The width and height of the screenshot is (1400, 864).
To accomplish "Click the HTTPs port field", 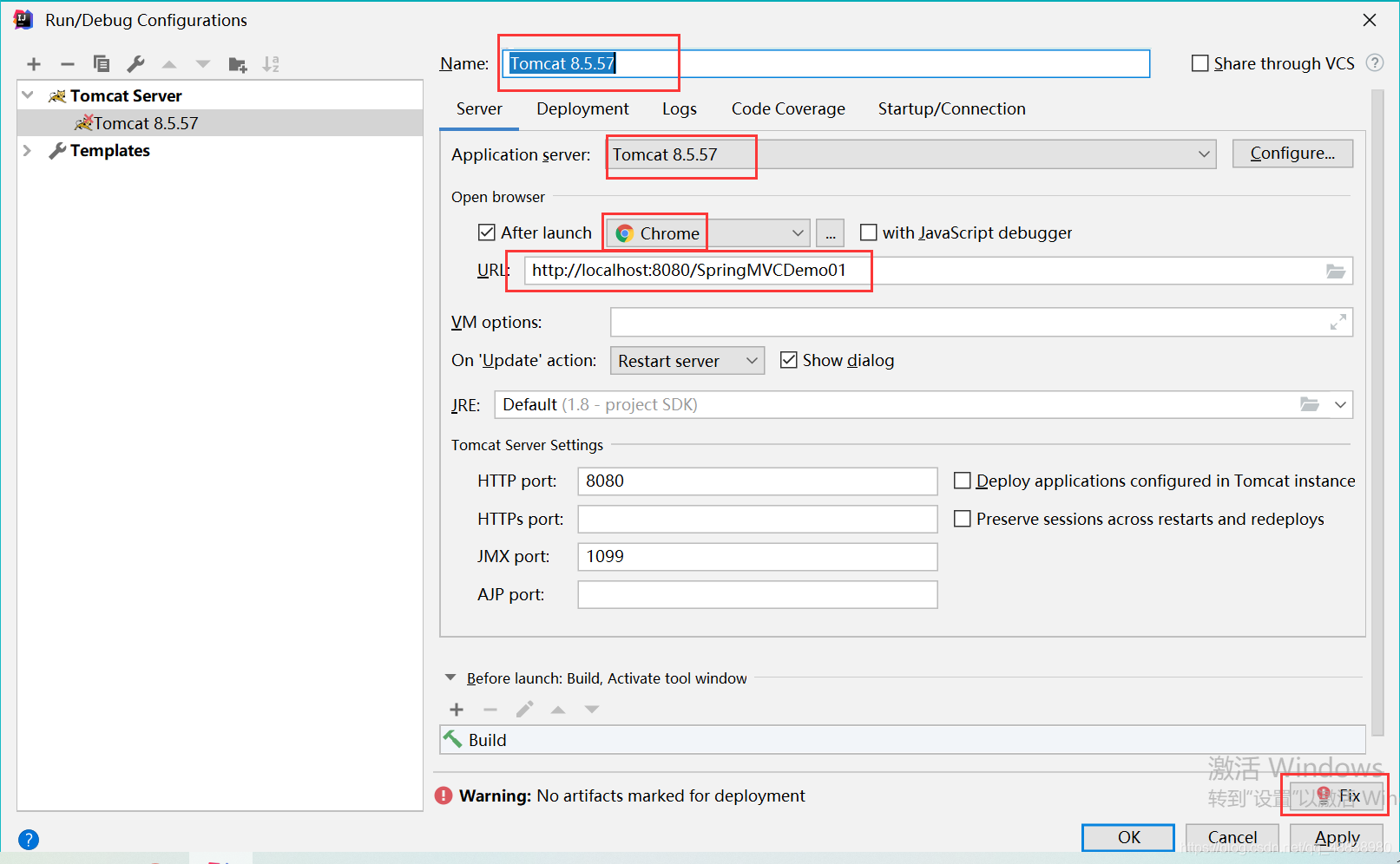I will click(758, 520).
